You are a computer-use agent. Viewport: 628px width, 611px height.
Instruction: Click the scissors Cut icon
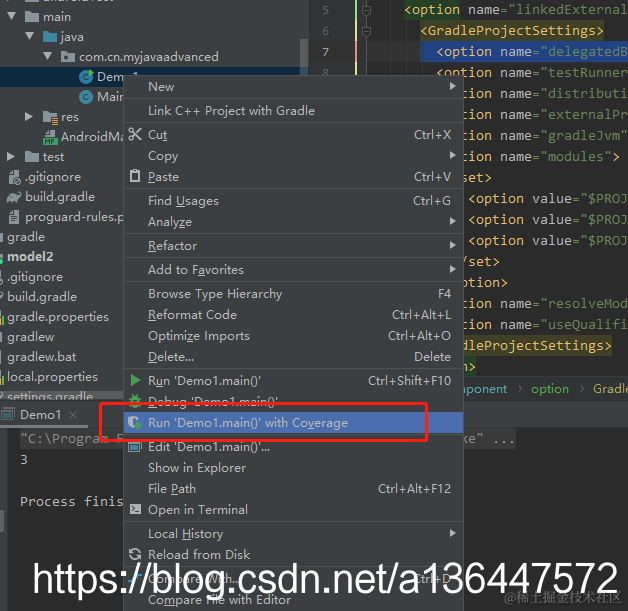[135, 135]
